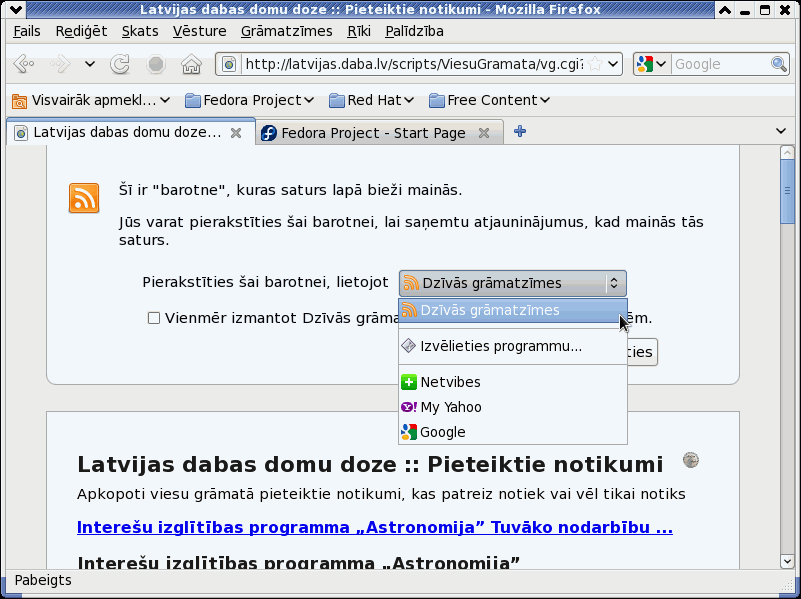
Task: Click the vertical scrollbar down arrow
Action: 787,561
